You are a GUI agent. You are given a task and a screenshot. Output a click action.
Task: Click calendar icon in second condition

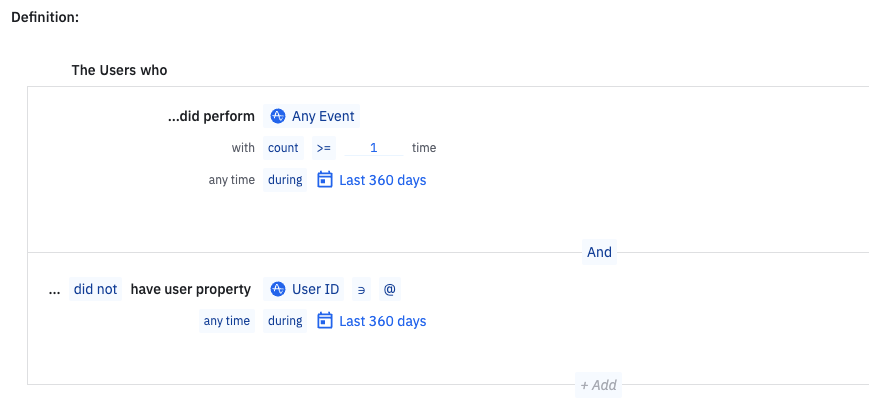pyautogui.click(x=325, y=321)
